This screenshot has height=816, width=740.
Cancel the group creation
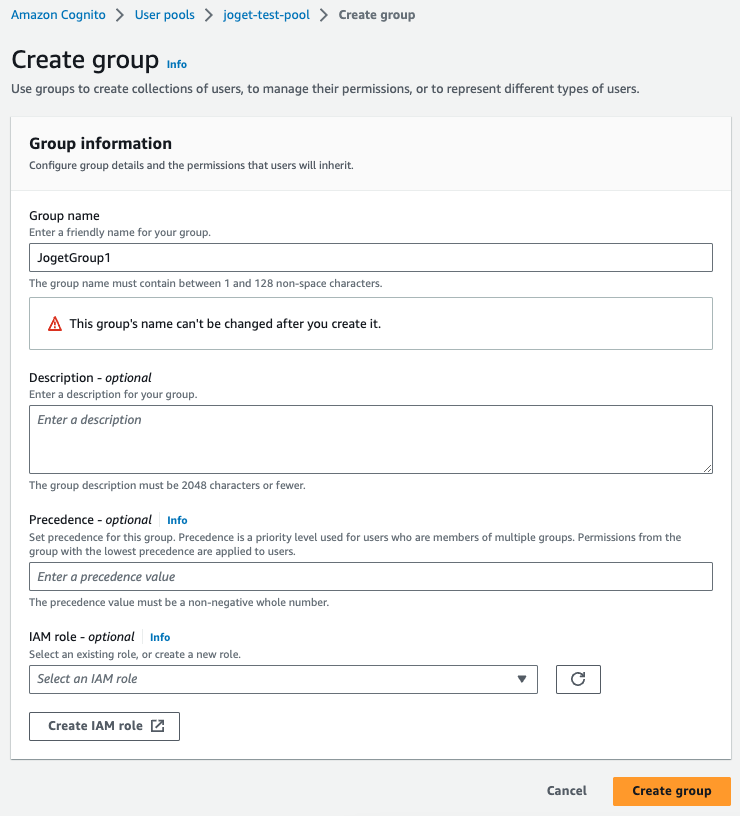pyautogui.click(x=567, y=791)
